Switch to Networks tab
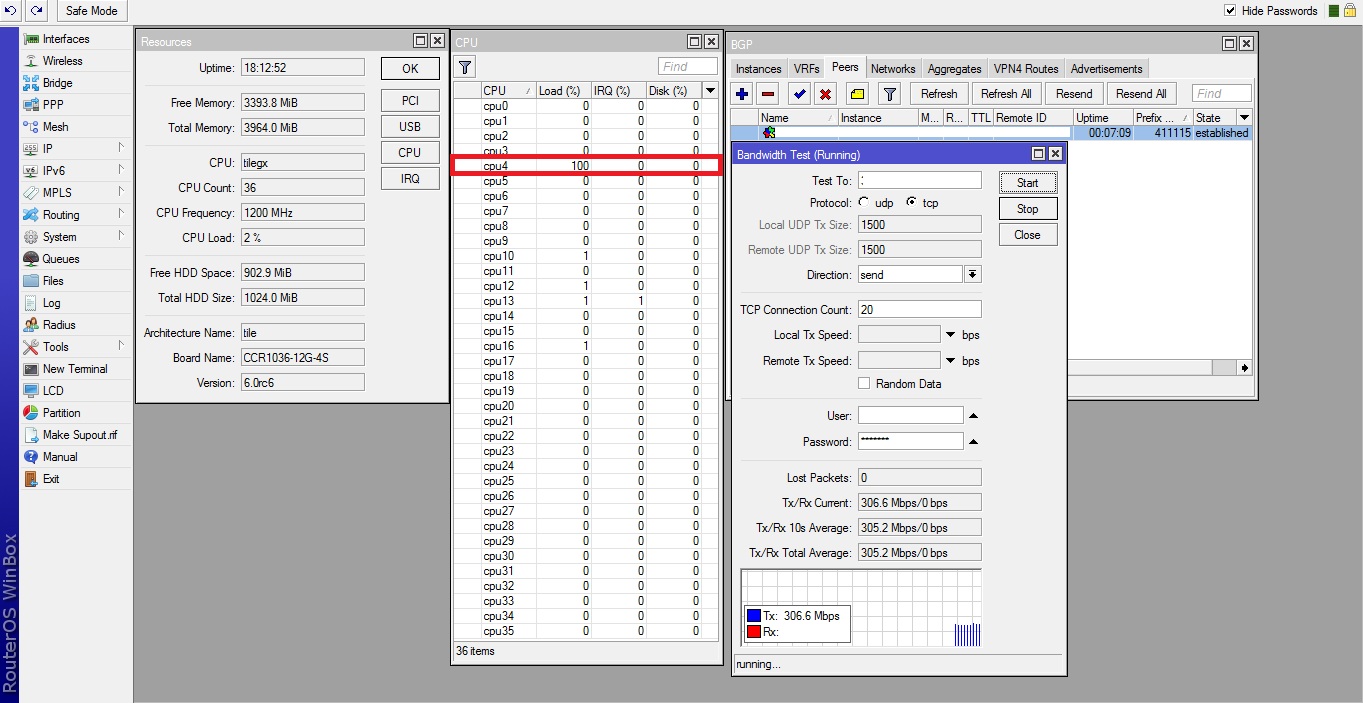1363x703 pixels. point(893,69)
